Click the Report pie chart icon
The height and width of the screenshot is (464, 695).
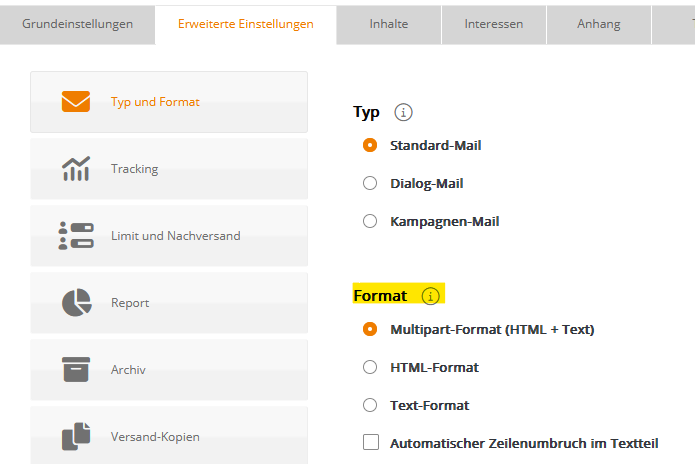pyautogui.click(x=77, y=303)
